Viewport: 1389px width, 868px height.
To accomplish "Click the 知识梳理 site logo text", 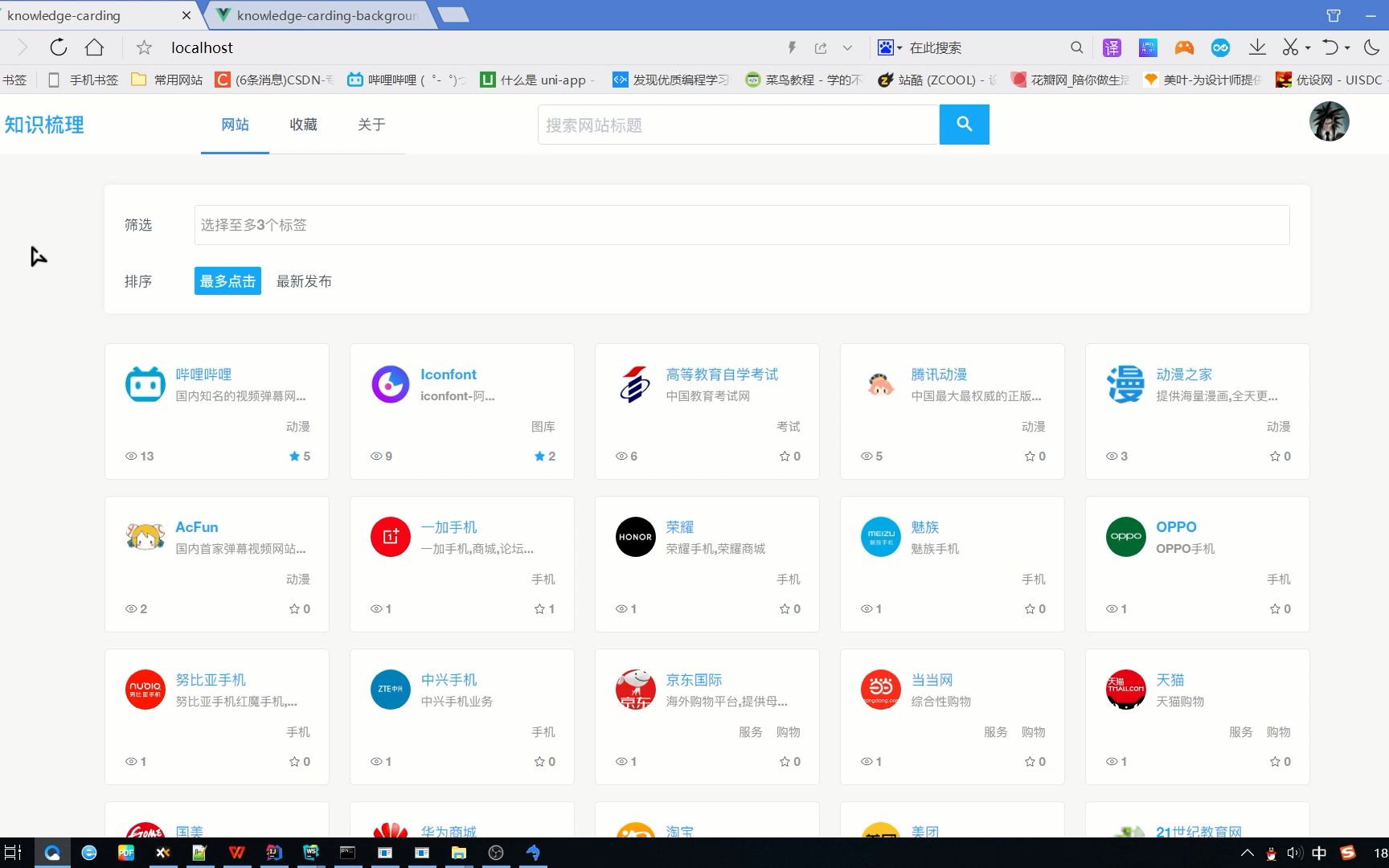I will 44,125.
